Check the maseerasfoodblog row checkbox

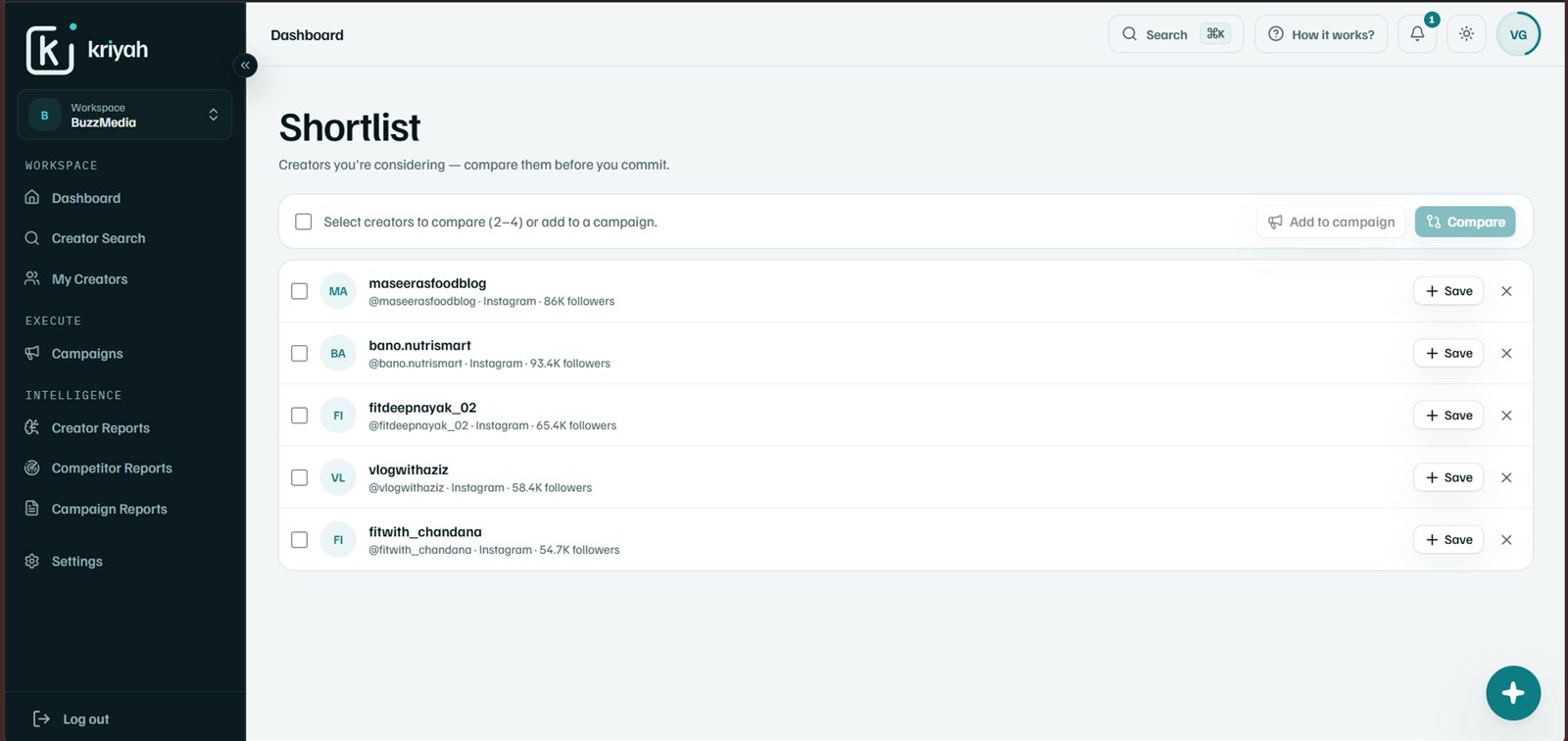(300, 291)
